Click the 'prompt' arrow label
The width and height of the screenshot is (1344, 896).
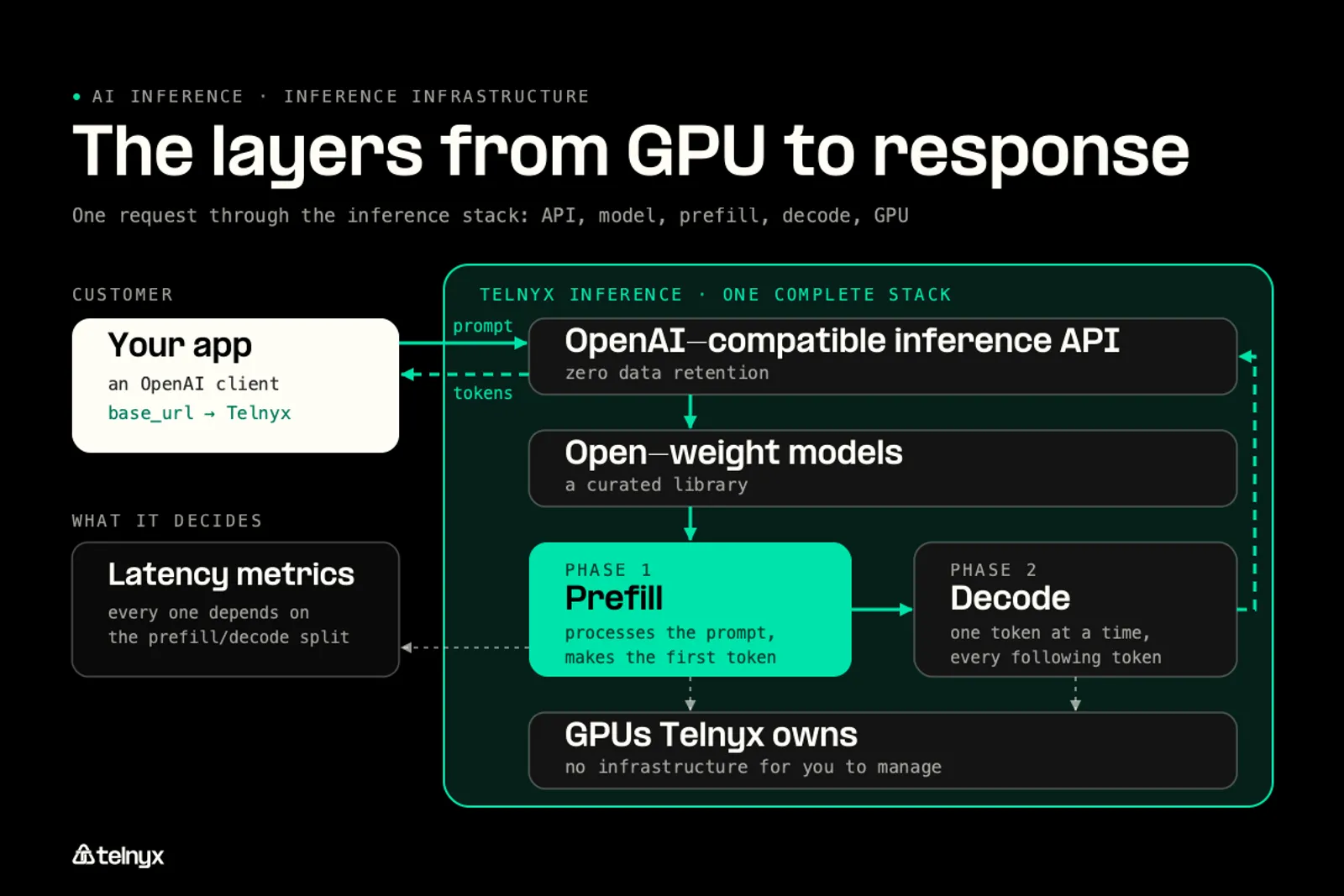tap(483, 327)
